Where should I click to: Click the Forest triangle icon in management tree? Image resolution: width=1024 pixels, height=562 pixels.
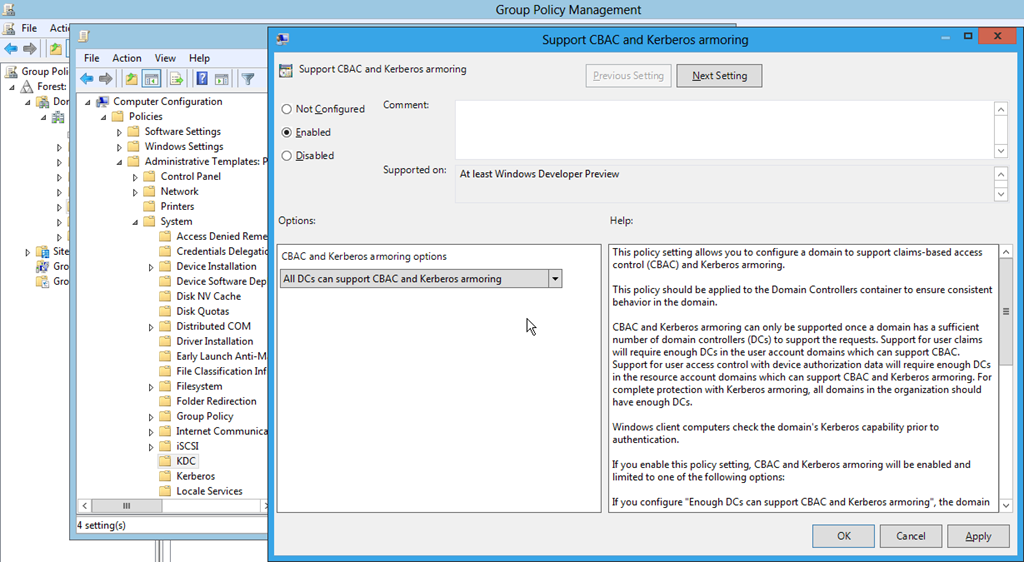coord(27,86)
